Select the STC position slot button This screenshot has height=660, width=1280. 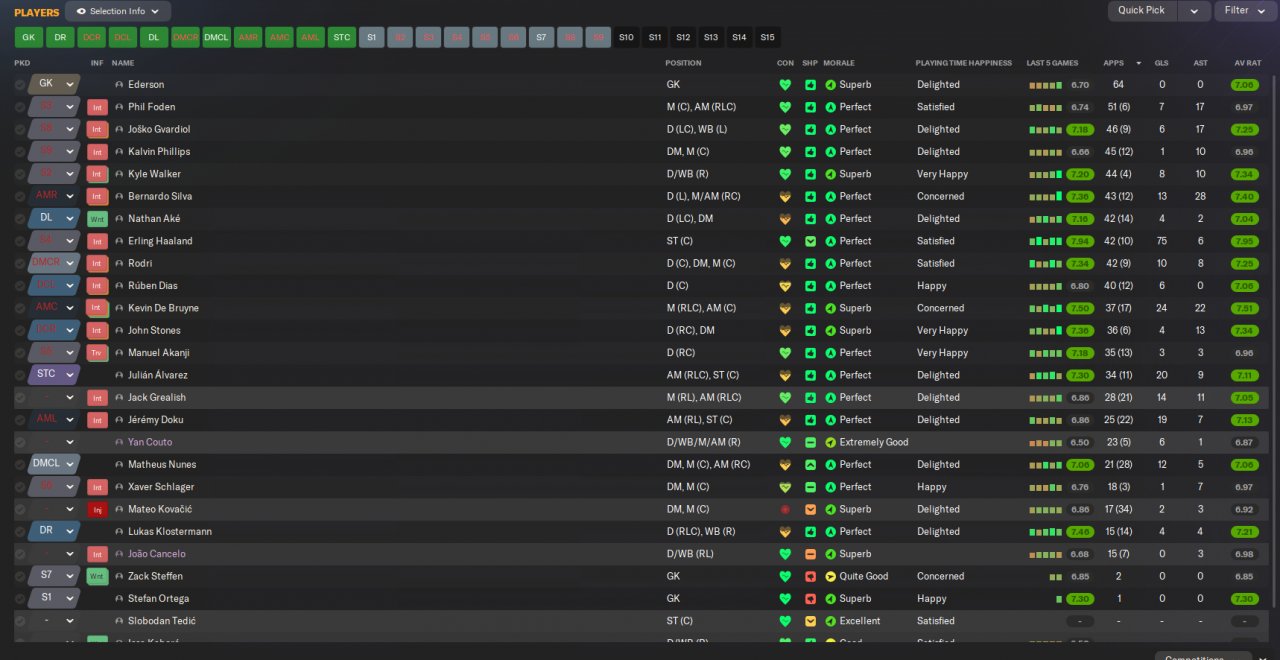pos(342,37)
